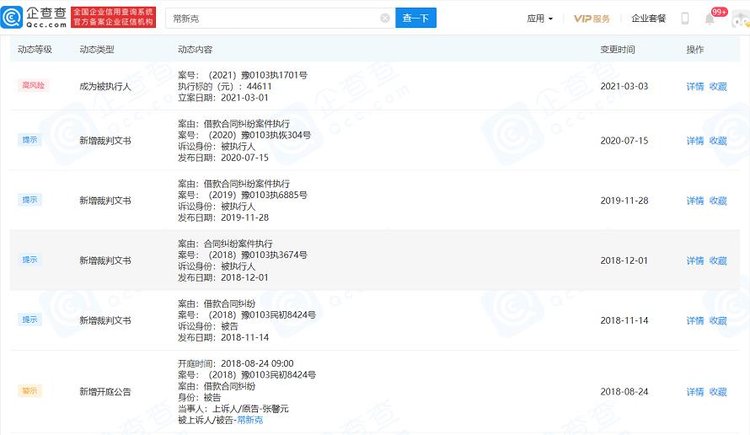Select 新增裁判文书 in the 2018-12-01 row
This screenshot has width=750, height=435.
point(105,260)
